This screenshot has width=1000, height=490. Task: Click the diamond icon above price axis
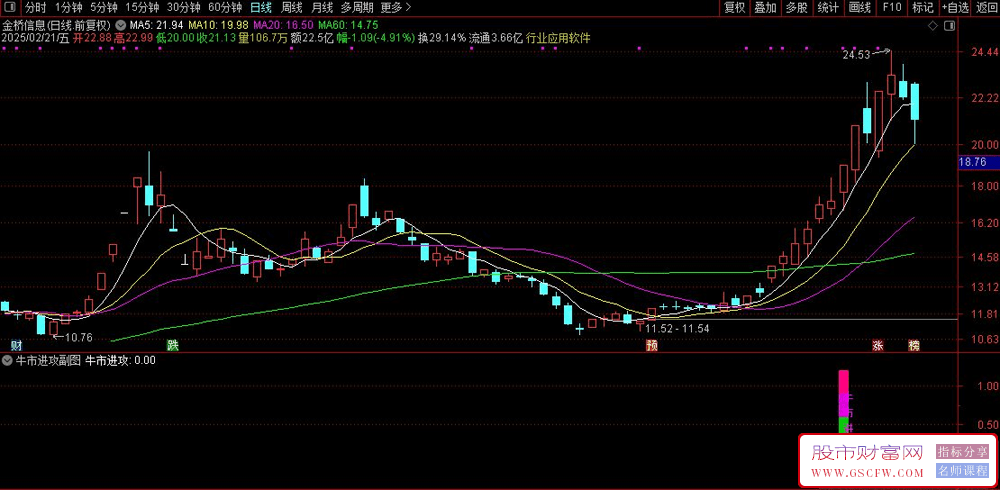932,26
